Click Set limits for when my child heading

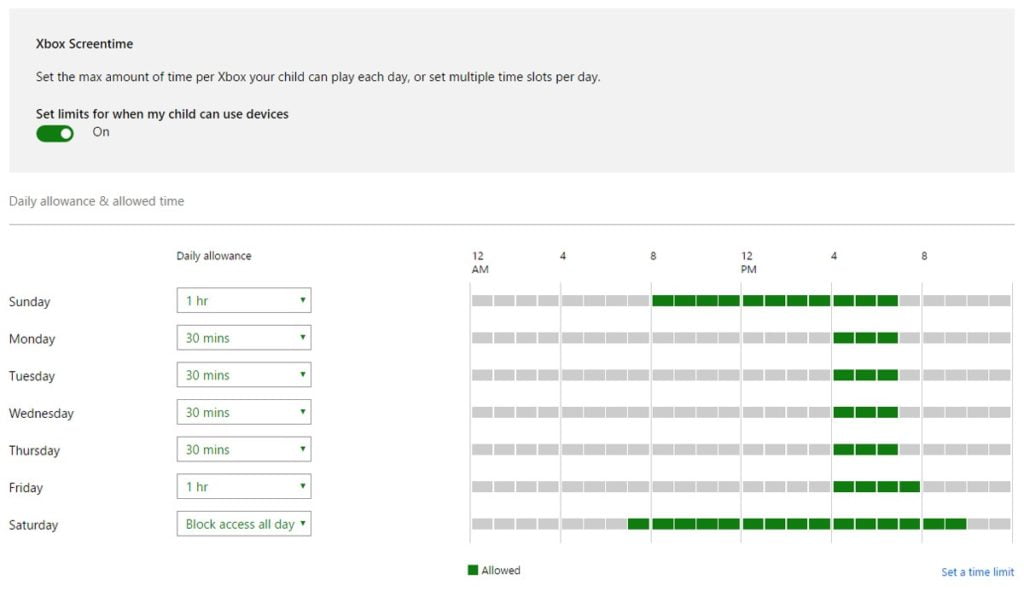(162, 114)
